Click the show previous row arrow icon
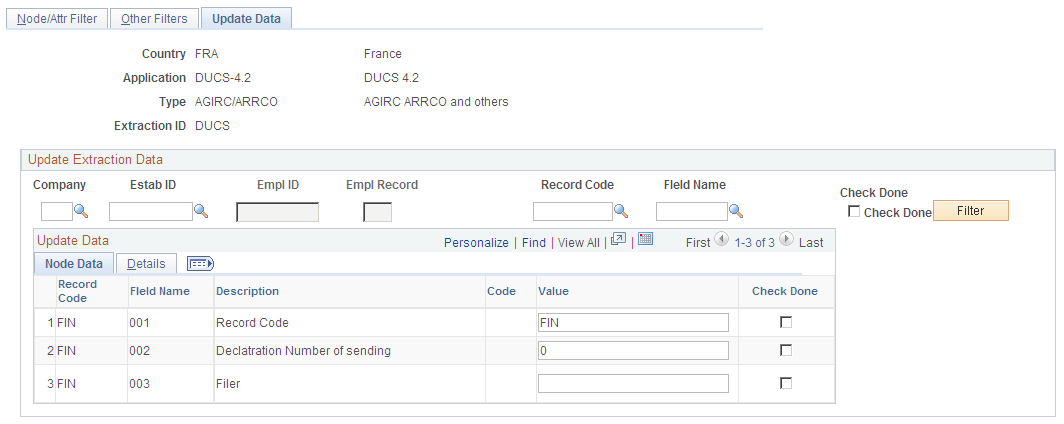This screenshot has height=424, width=1064. 722,239
